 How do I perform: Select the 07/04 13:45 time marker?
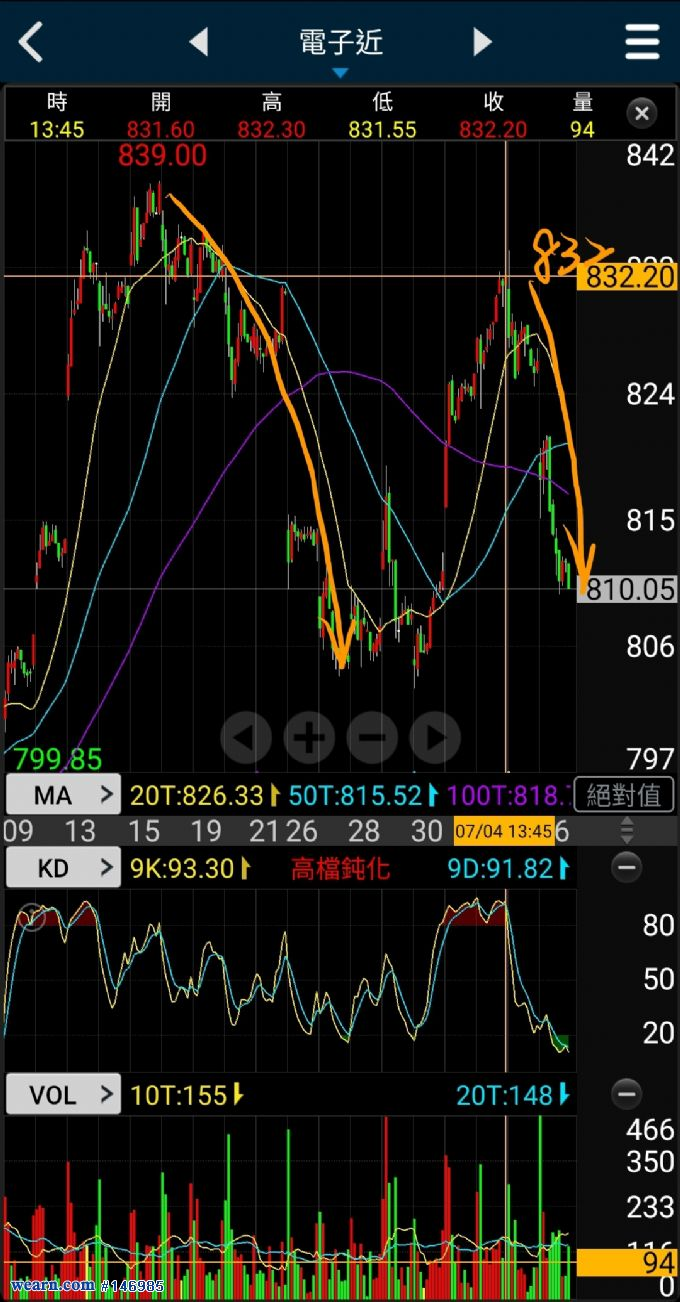pyautogui.click(x=504, y=831)
